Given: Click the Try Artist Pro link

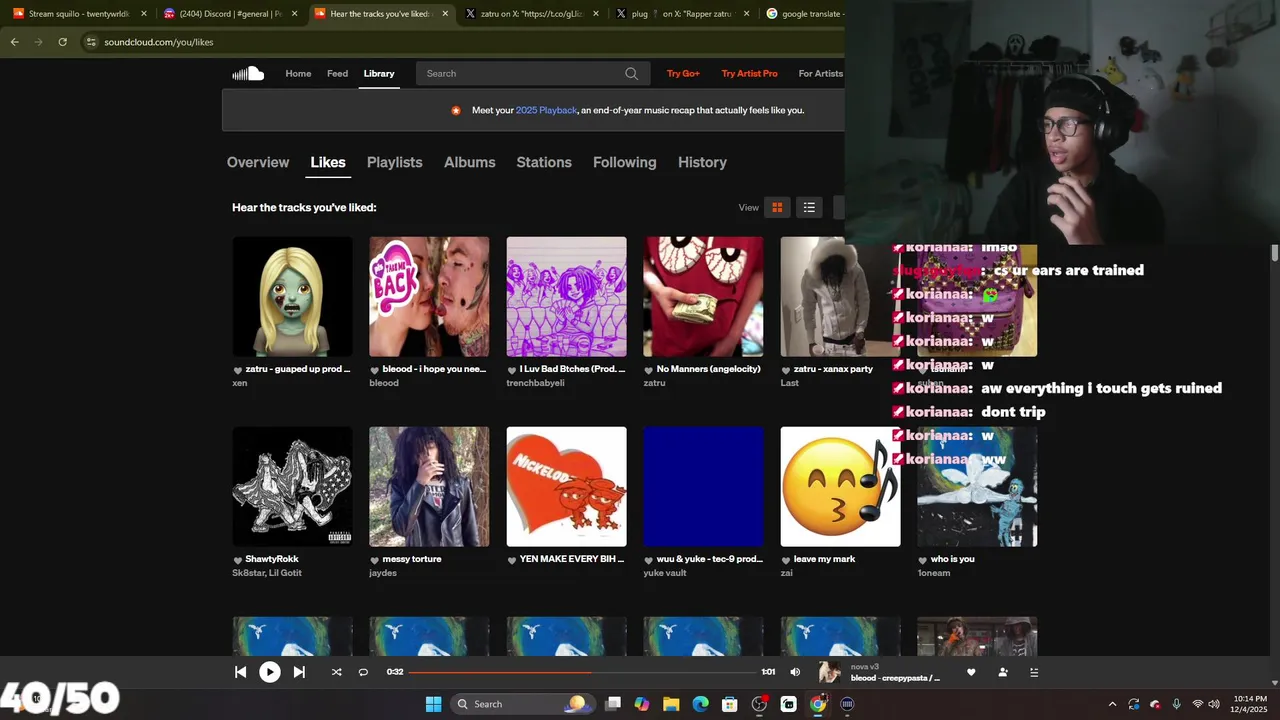Looking at the screenshot, I should point(749,73).
